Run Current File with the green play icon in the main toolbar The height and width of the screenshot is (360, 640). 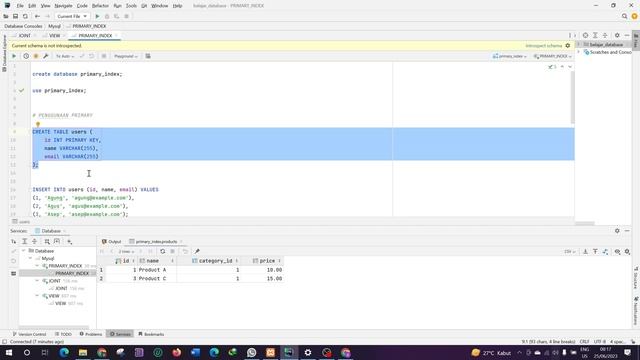tap(97, 16)
